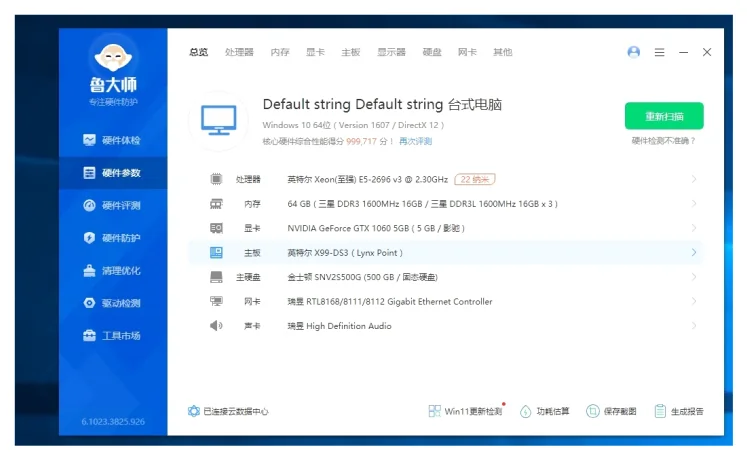Screen dimensions: 747x460
Task: Click the RTL8168 Gigabit Ethernet Controller text
Action: [x=390, y=301]
